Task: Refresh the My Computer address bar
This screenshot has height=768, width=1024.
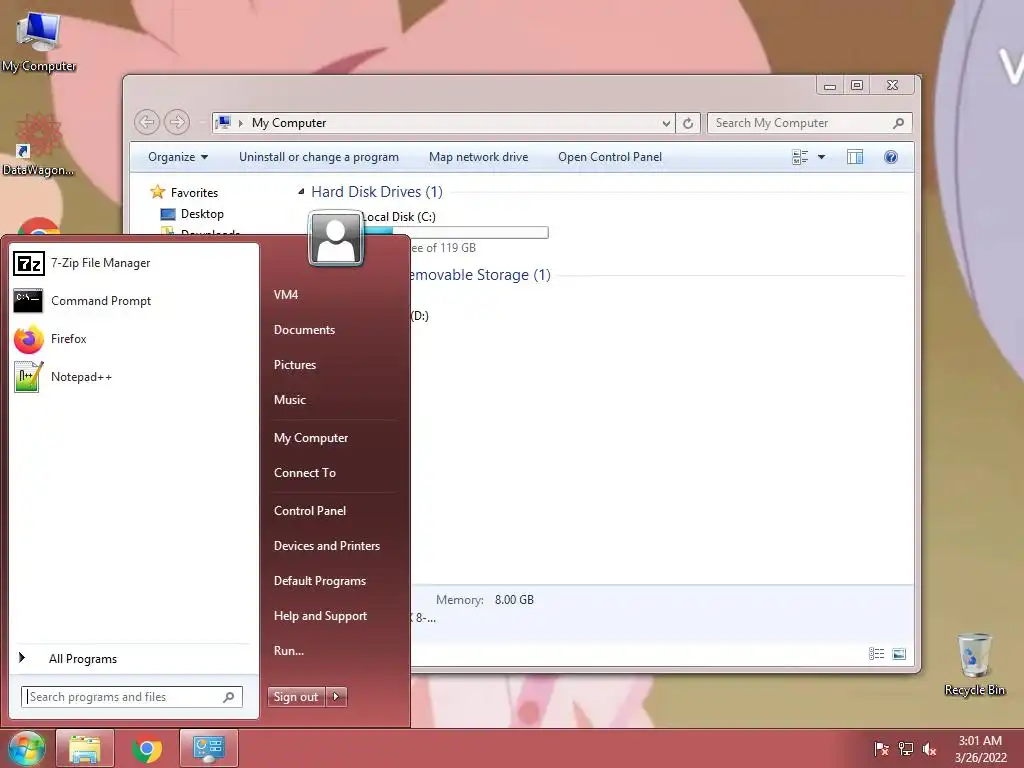Action: tap(688, 123)
